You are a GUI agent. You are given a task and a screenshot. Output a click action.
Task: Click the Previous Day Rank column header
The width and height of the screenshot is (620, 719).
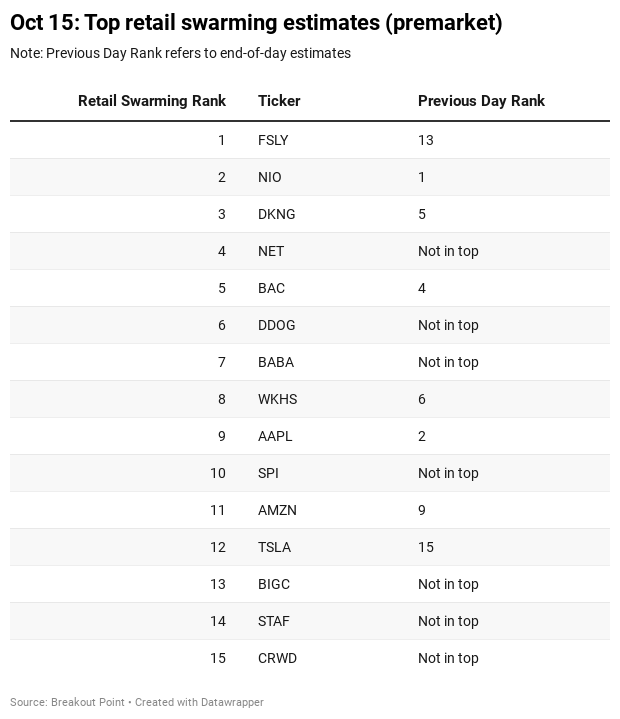tap(481, 101)
